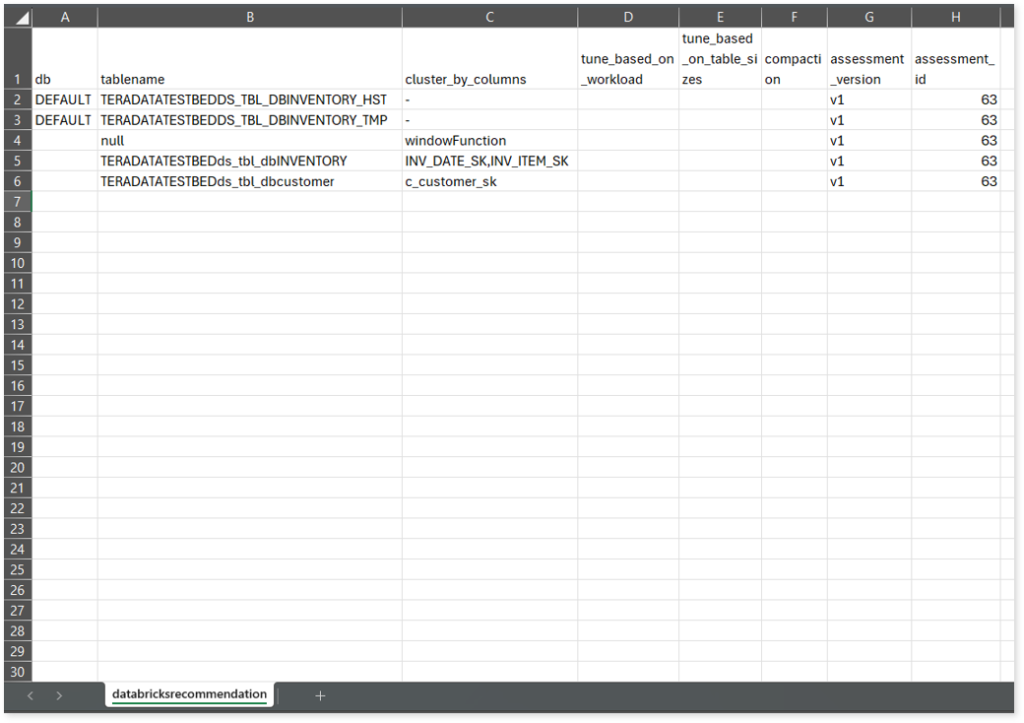Select row 30 header
The image size is (1024, 723).
18,671
